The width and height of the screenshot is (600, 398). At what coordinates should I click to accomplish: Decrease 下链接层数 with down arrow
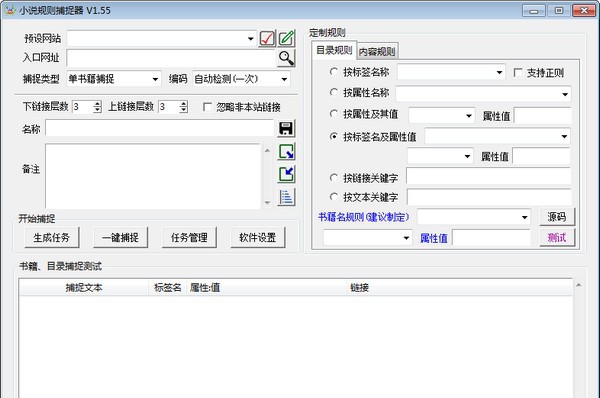coord(97,110)
